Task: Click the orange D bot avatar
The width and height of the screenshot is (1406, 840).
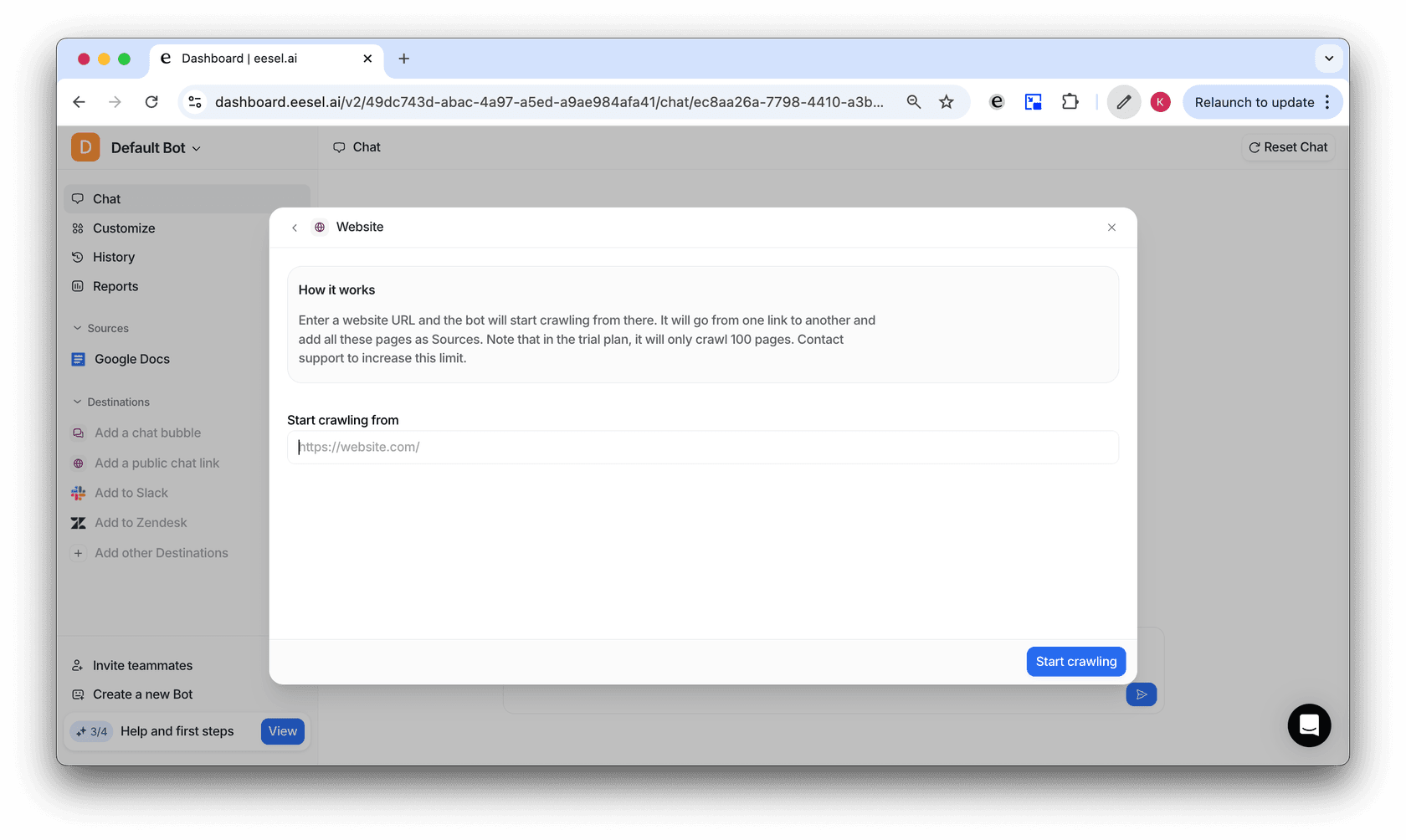Action: pos(85,147)
